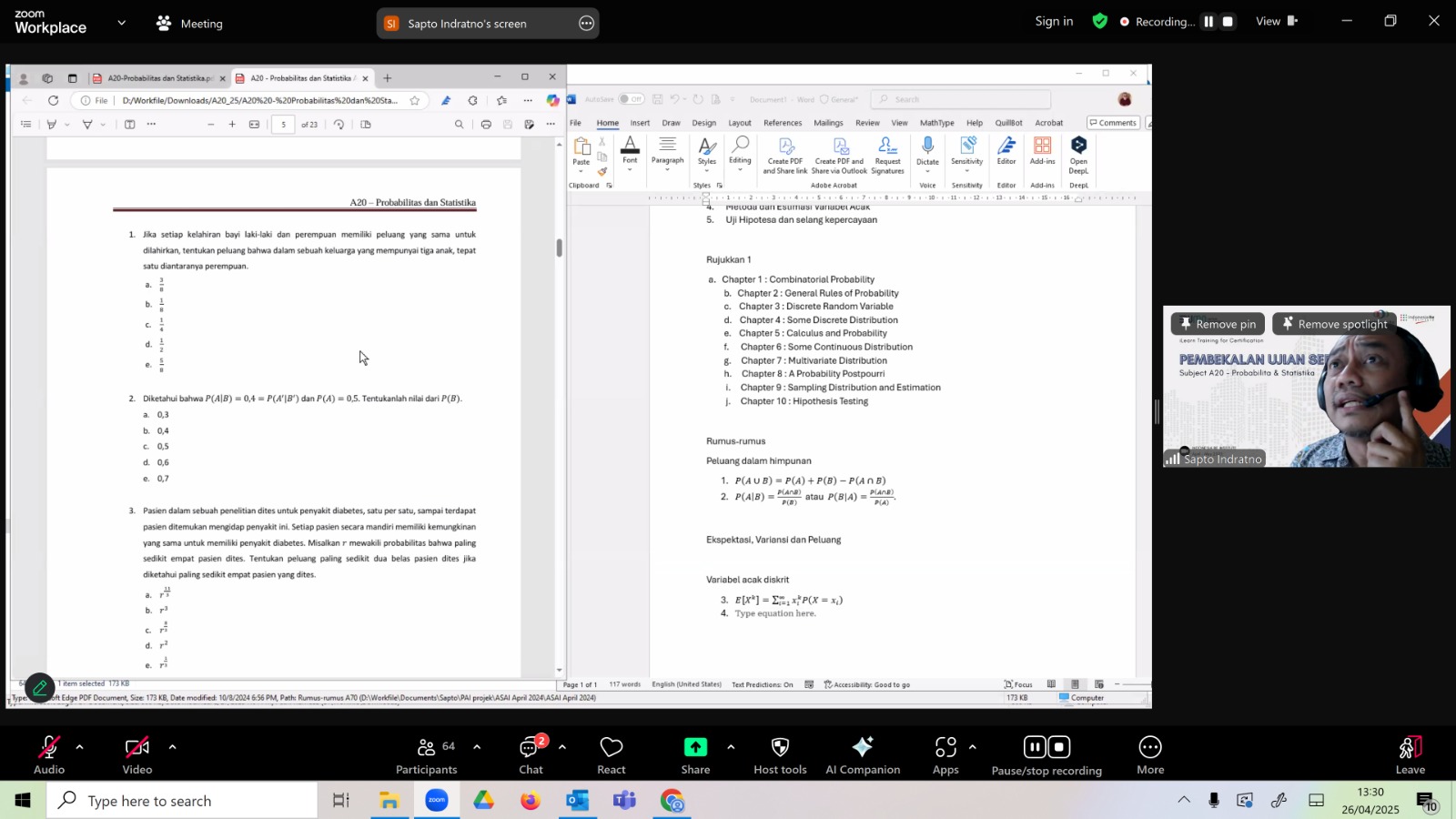Open the Chat panel

coord(531,754)
